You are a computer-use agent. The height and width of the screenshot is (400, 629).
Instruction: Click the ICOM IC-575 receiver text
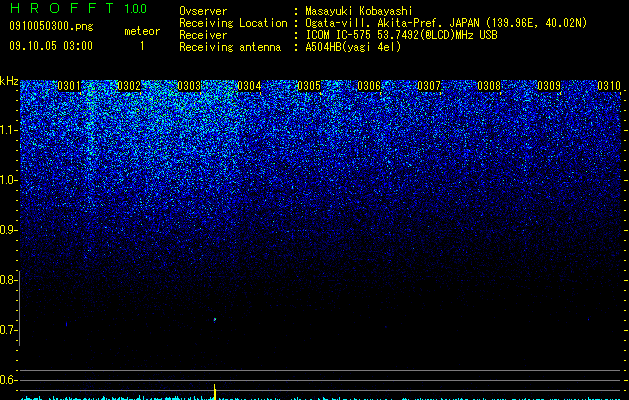click(401, 35)
